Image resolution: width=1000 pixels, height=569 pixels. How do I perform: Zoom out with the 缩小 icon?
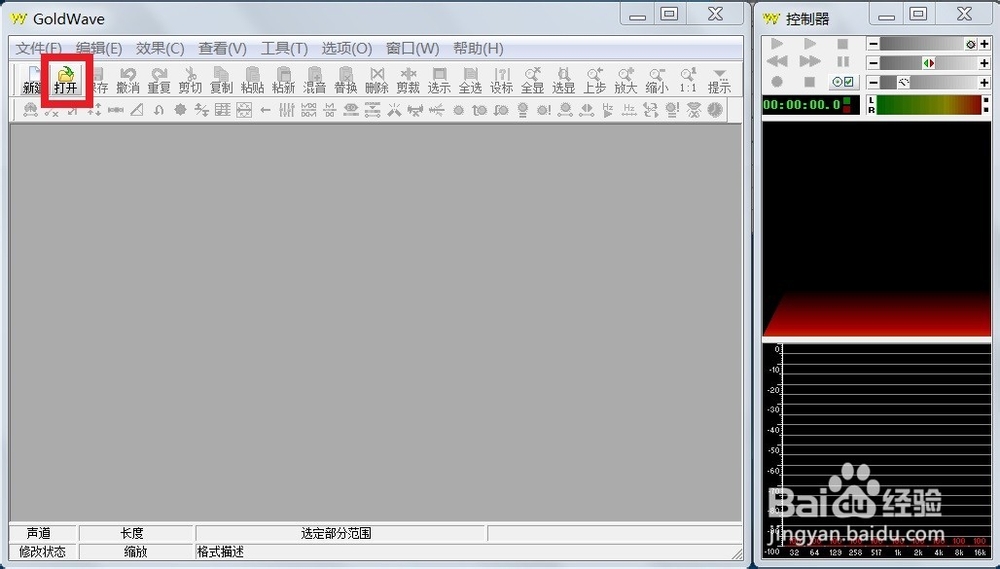click(x=657, y=80)
